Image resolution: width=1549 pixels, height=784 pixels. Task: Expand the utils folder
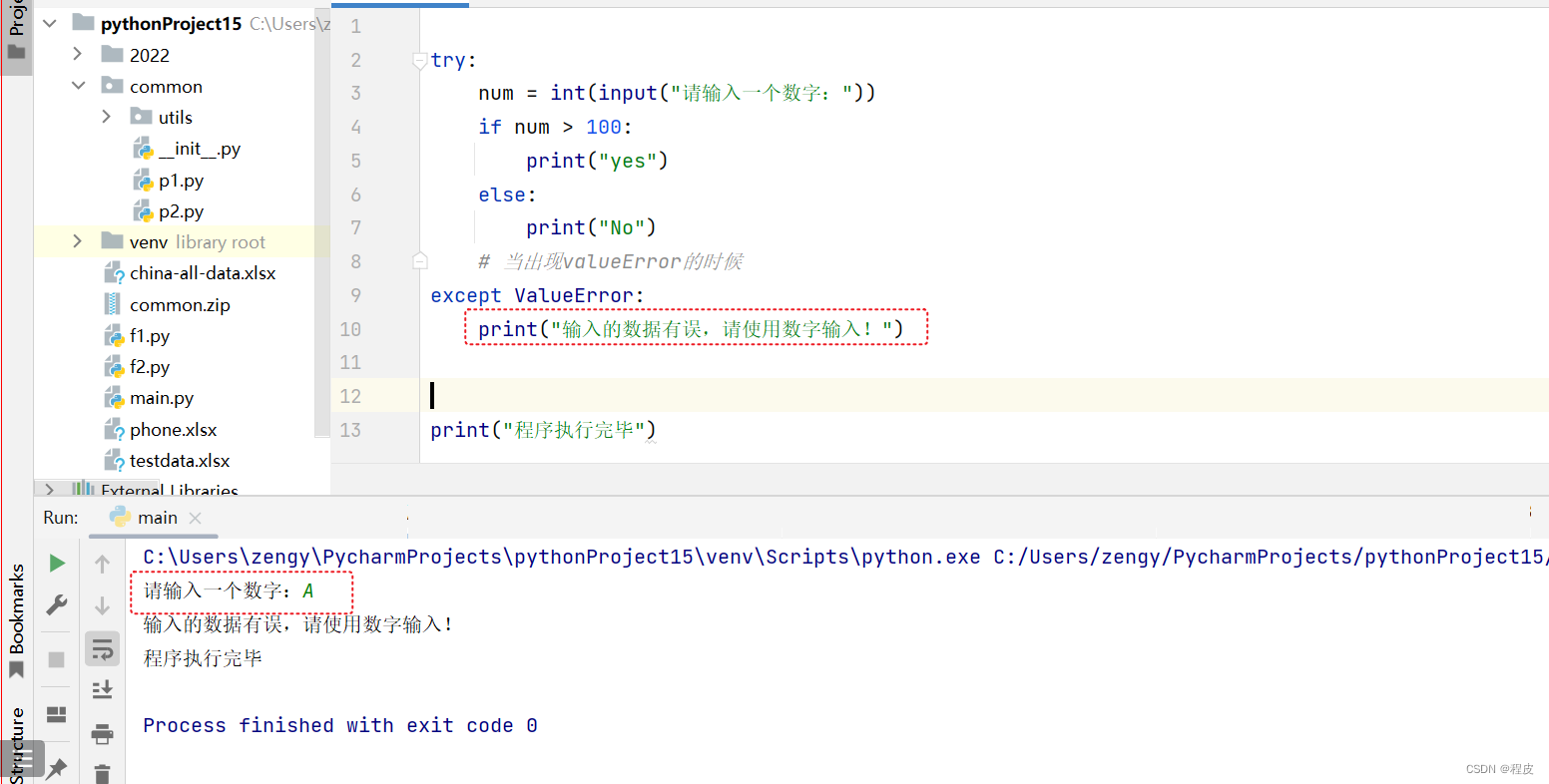[x=107, y=117]
